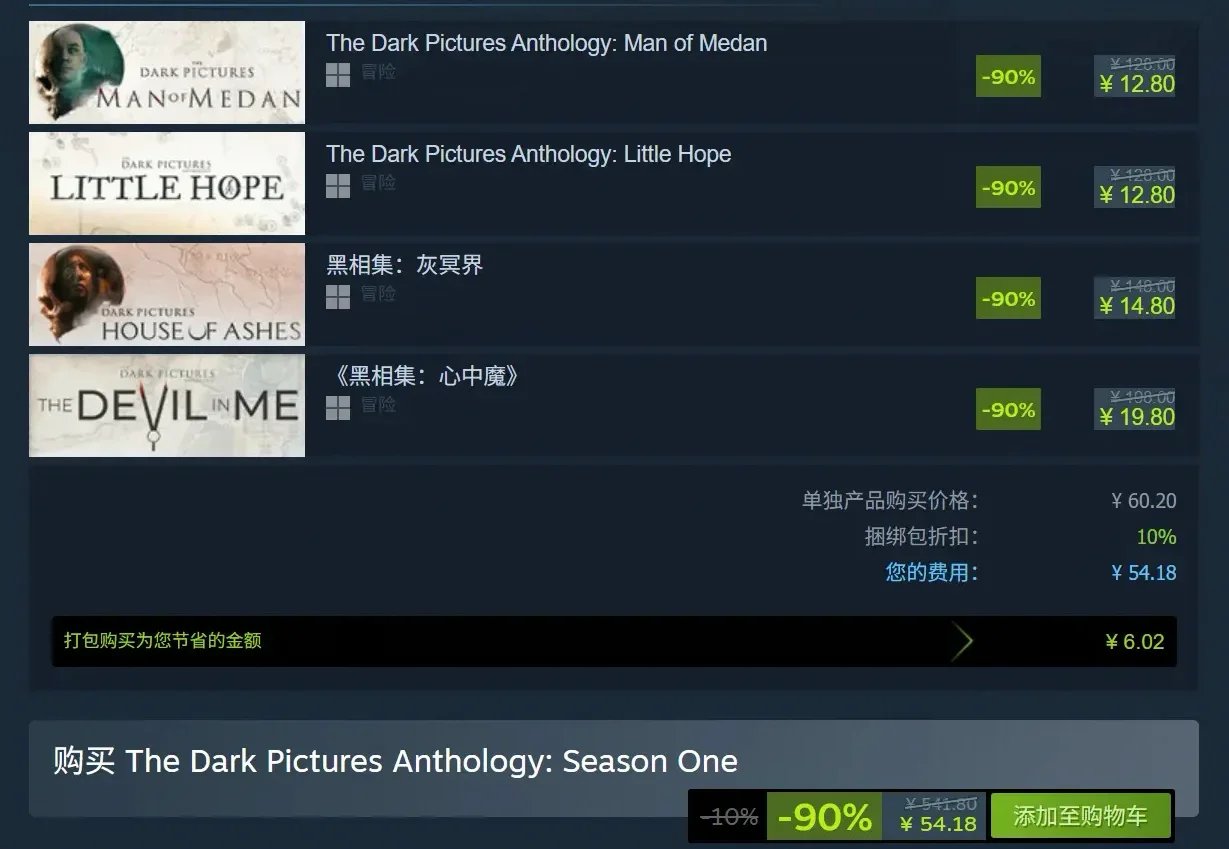The height and width of the screenshot is (849, 1229).
Task: Open the Little Hope game thumbnail
Action: click(167, 183)
